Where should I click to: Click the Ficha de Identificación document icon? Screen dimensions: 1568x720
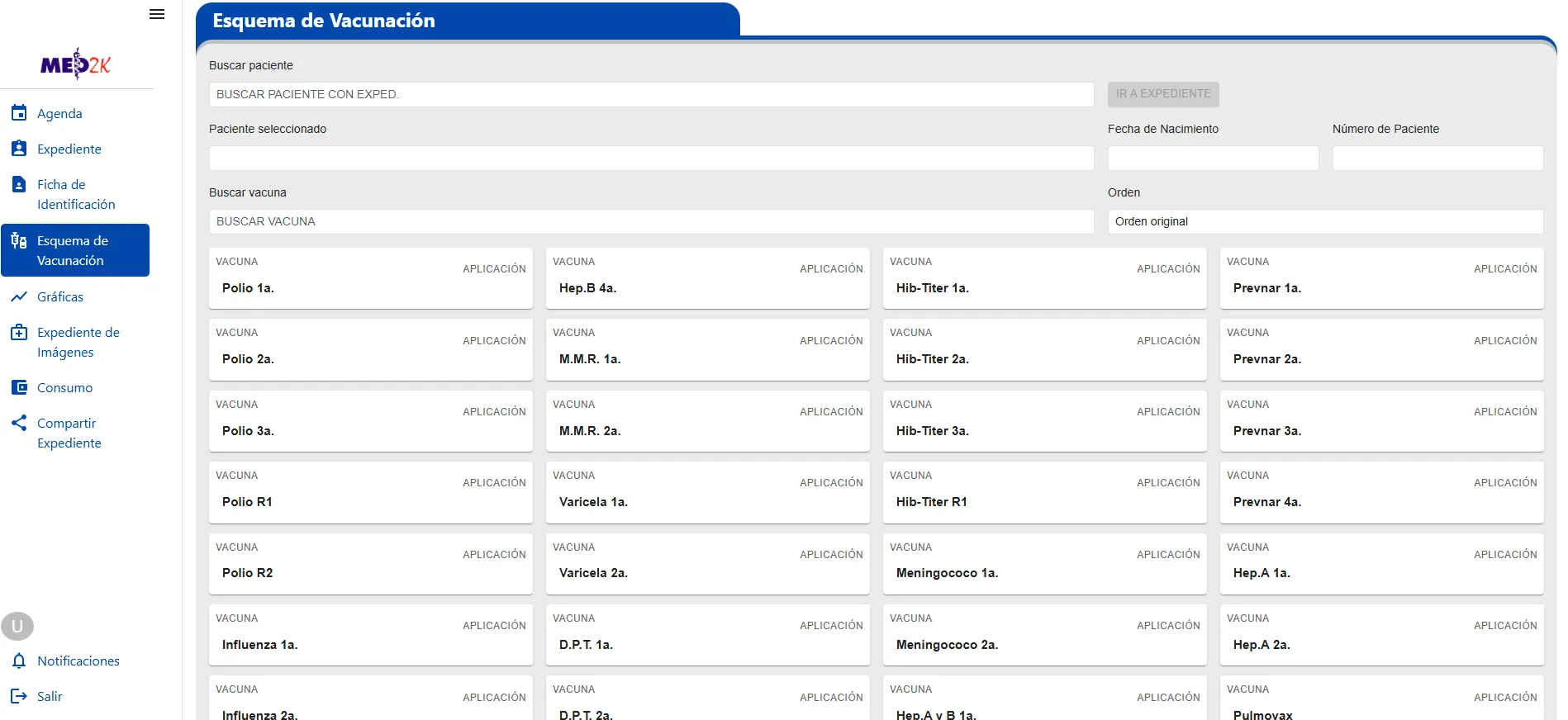[19, 183]
